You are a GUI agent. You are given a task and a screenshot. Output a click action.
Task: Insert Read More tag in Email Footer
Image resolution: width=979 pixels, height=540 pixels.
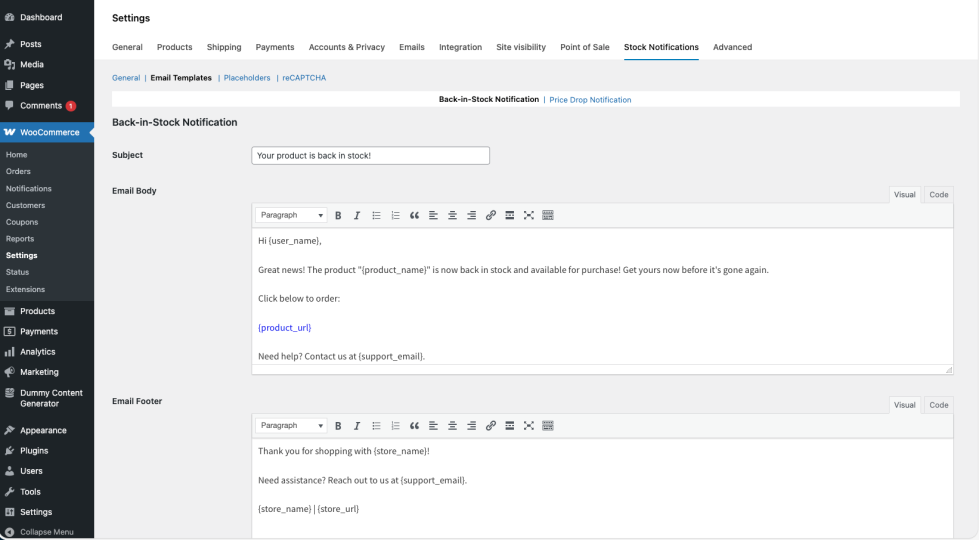[509, 426]
